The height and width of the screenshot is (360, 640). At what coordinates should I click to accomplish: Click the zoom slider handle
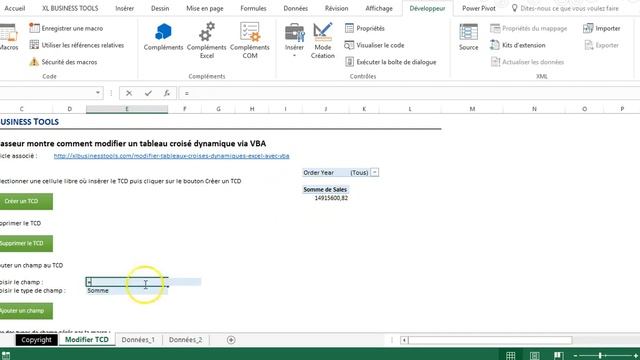click(600, 356)
